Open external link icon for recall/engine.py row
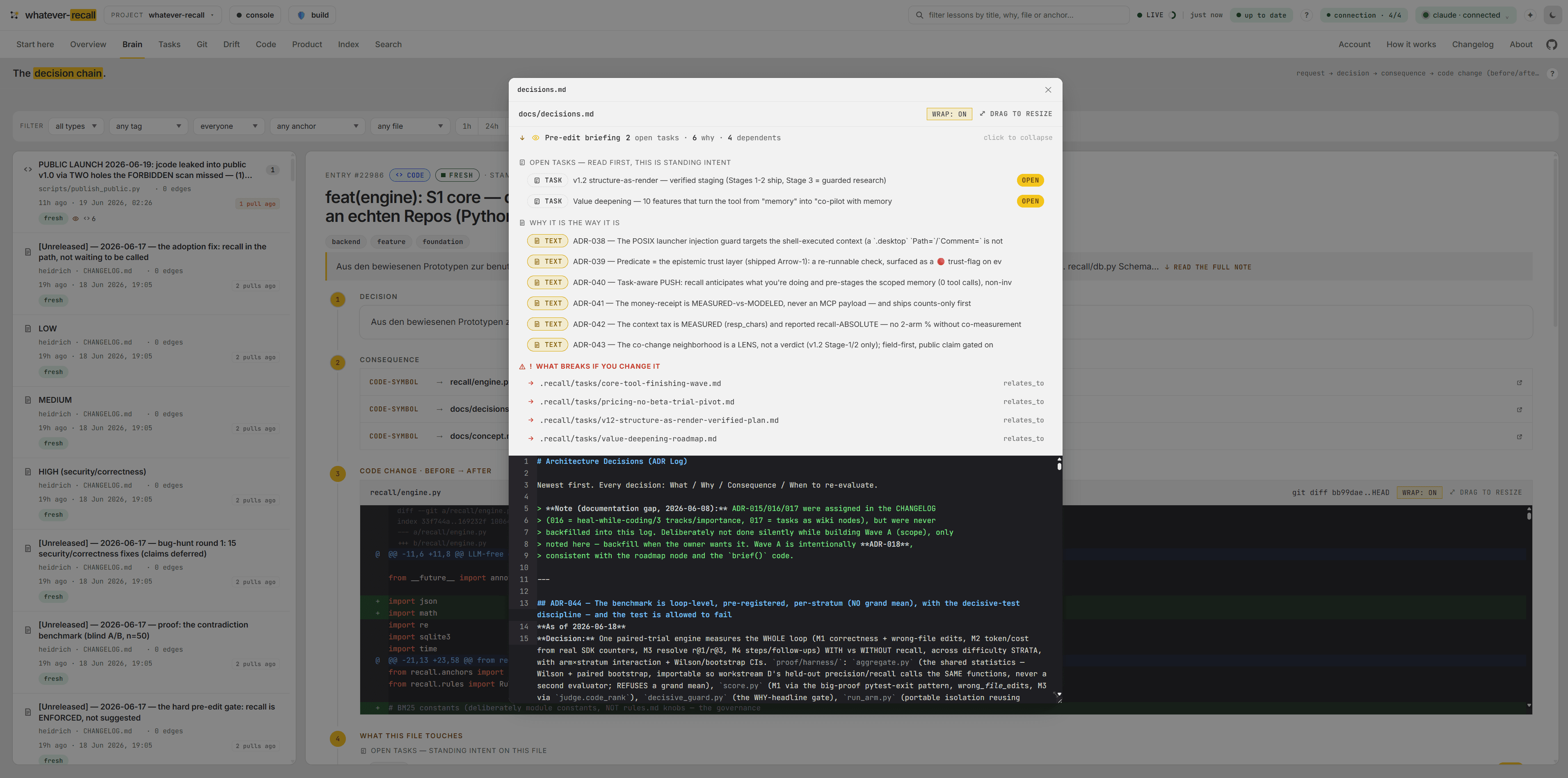 click(1519, 383)
